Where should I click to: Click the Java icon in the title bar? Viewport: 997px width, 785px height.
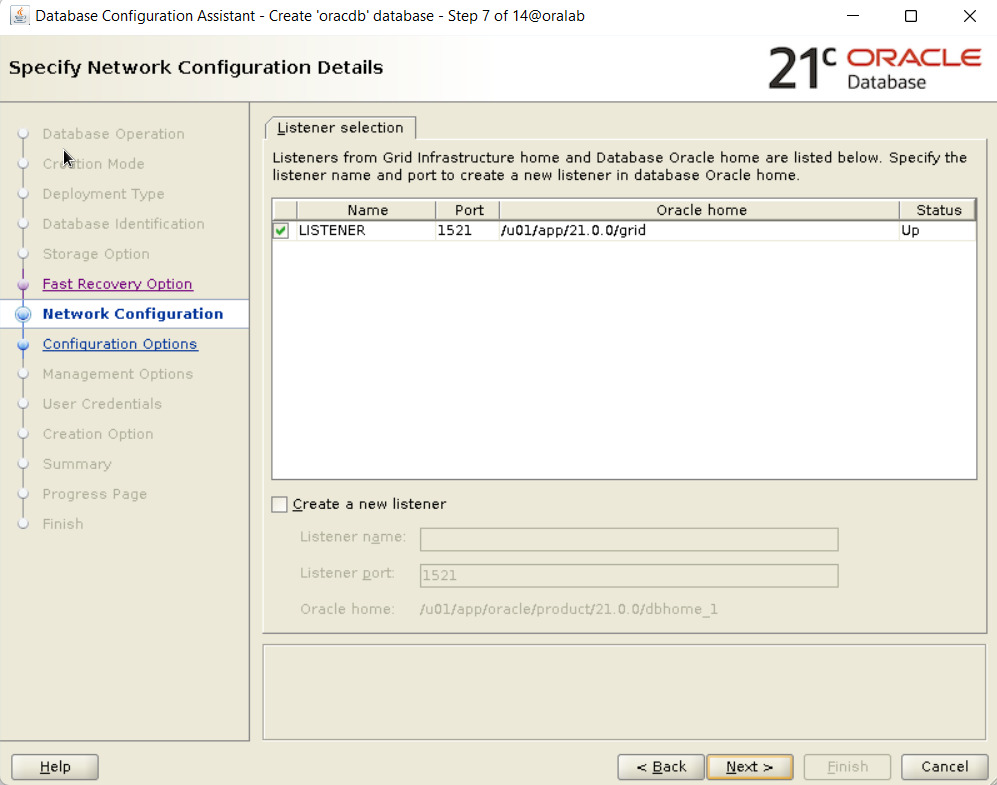click(19, 16)
